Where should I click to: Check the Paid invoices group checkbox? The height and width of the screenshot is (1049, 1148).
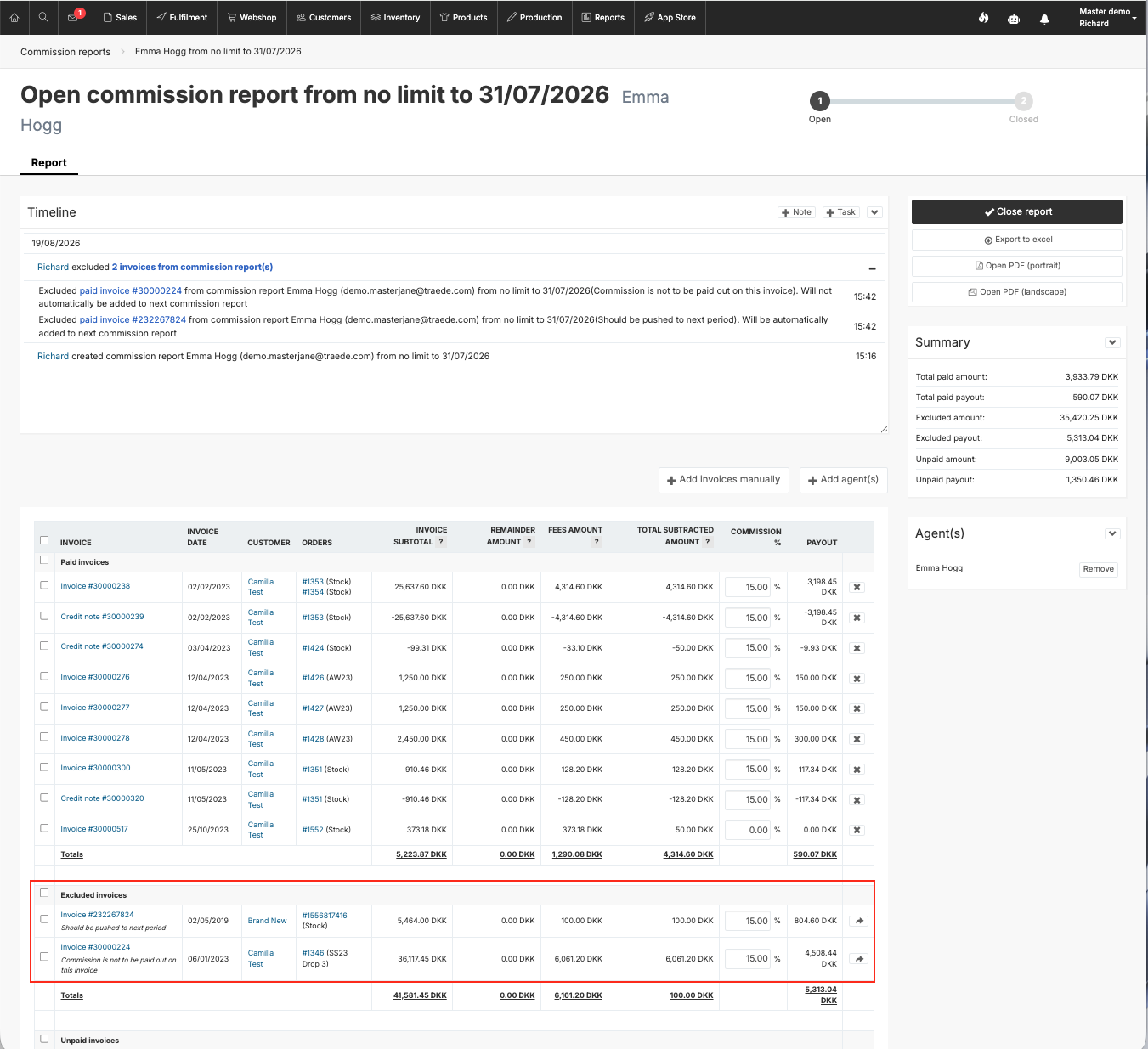coord(44,560)
